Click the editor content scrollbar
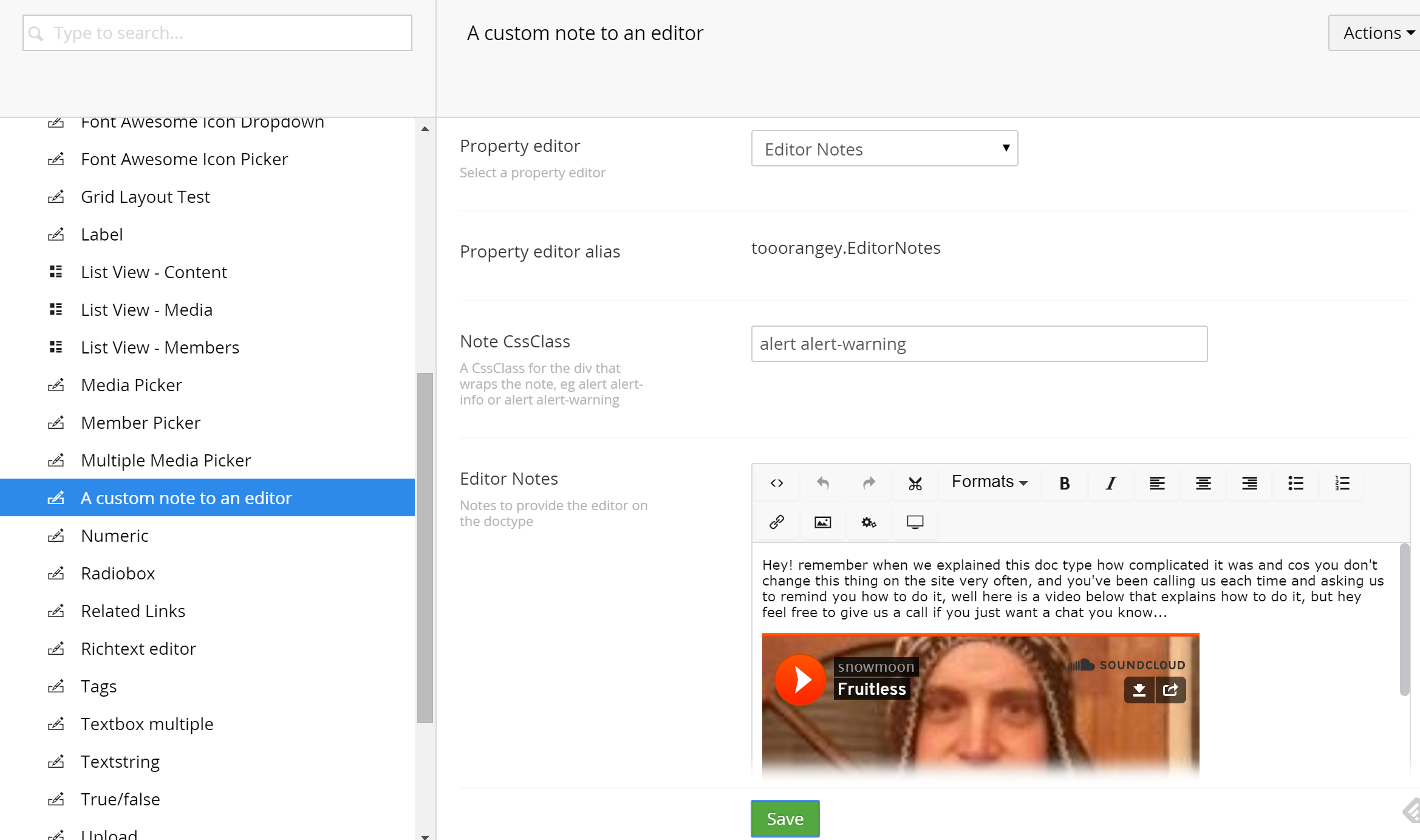 1404,620
